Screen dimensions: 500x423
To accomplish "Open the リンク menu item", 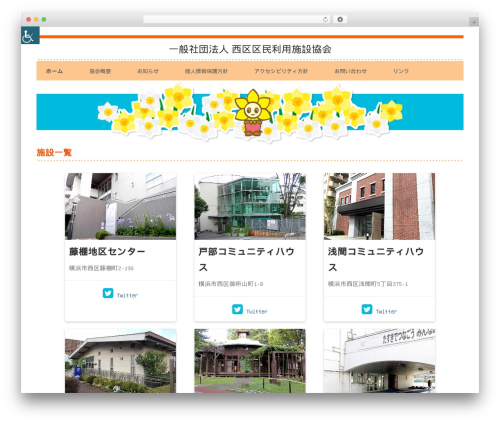I will pyautogui.click(x=401, y=71).
